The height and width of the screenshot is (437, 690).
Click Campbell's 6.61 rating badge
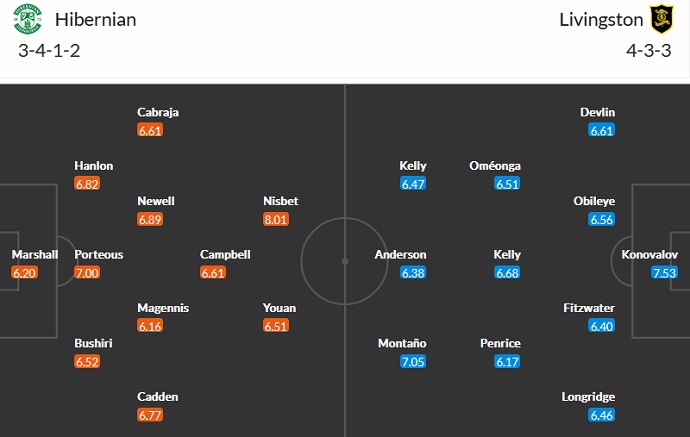pos(212,273)
